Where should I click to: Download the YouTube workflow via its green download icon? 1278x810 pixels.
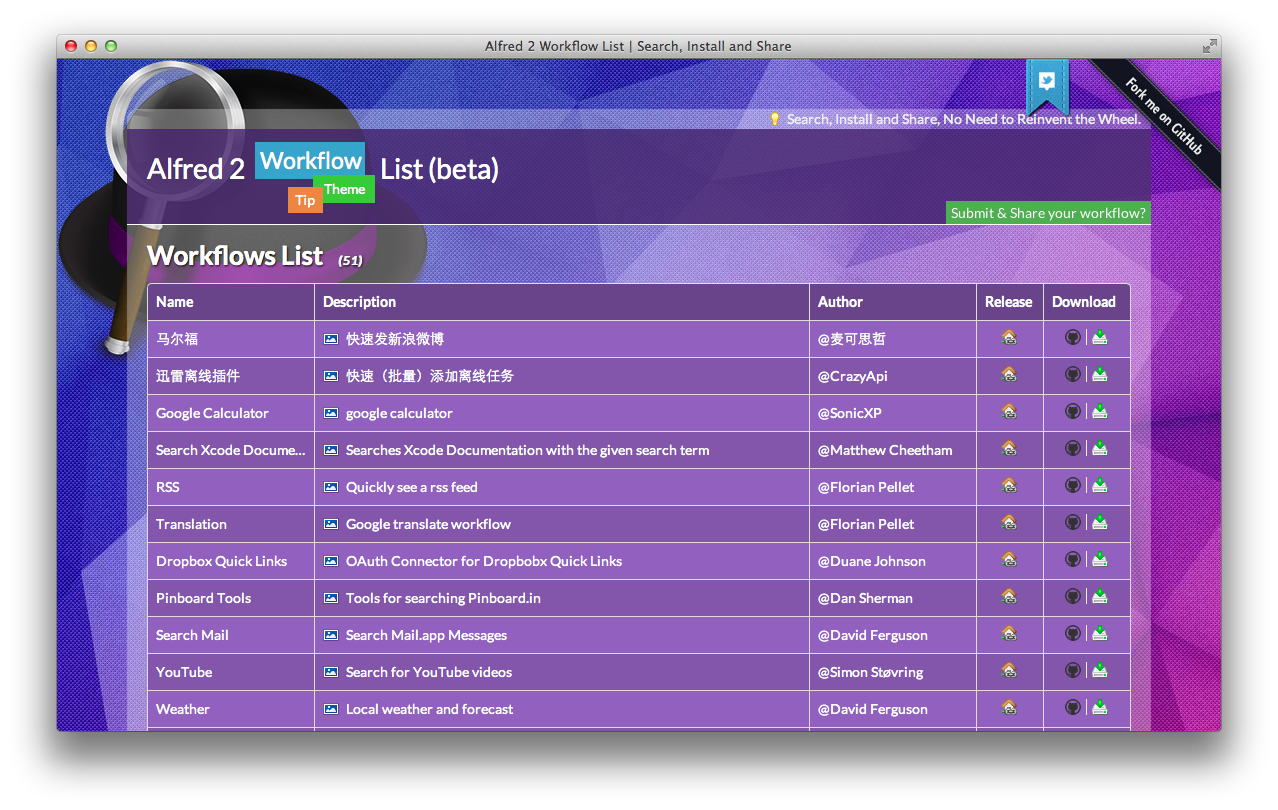(x=1099, y=670)
